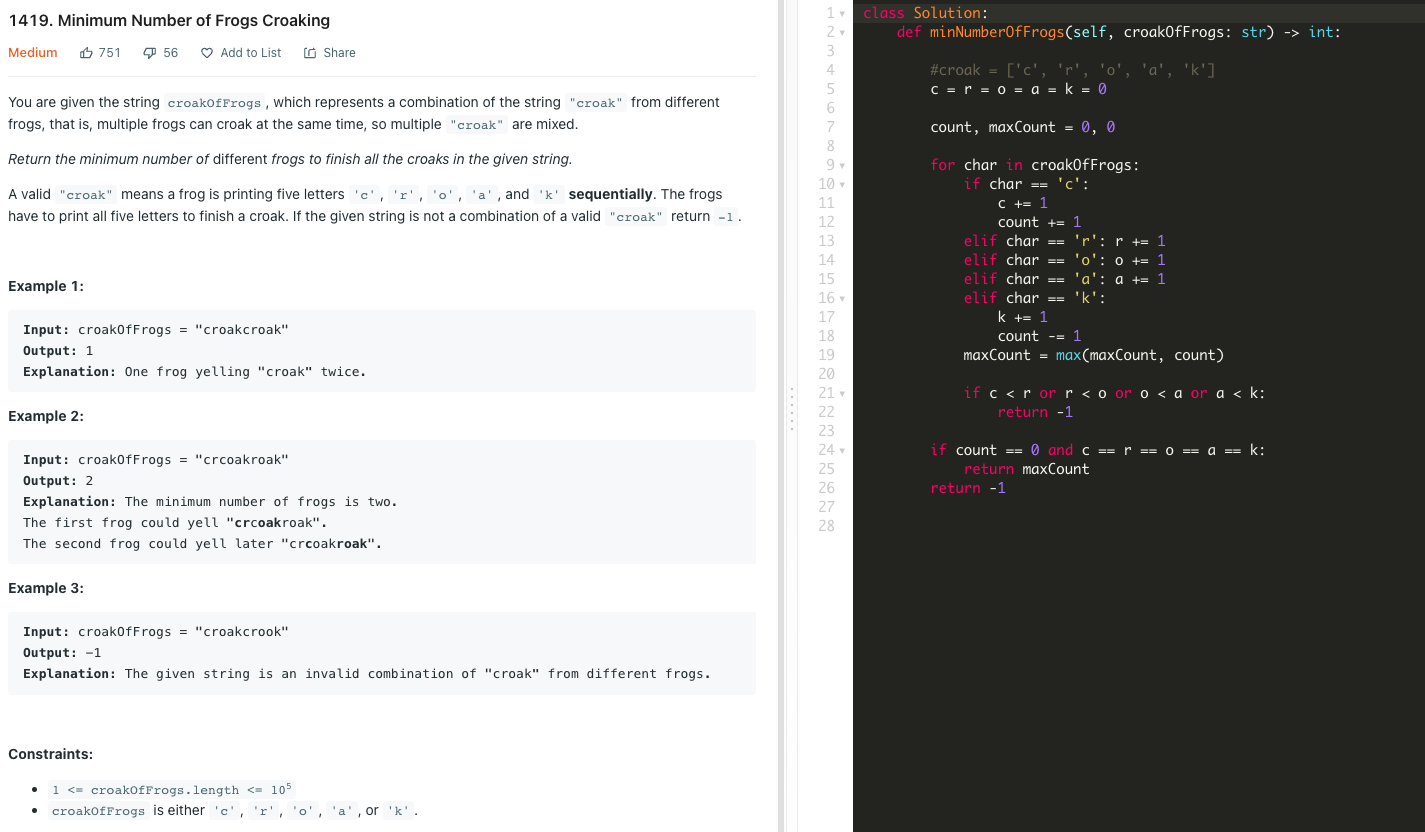Click the italic 'Return the minimum number of different frogs' sentence
Image resolution: width=1425 pixels, height=832 pixels.
tap(290, 159)
